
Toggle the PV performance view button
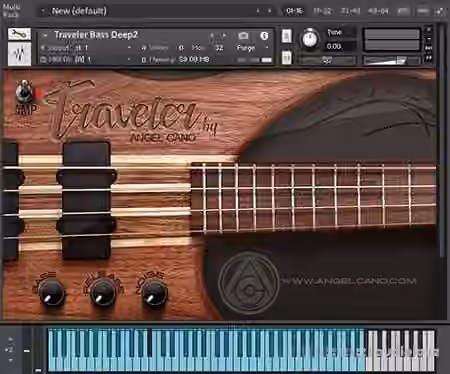coord(429,58)
